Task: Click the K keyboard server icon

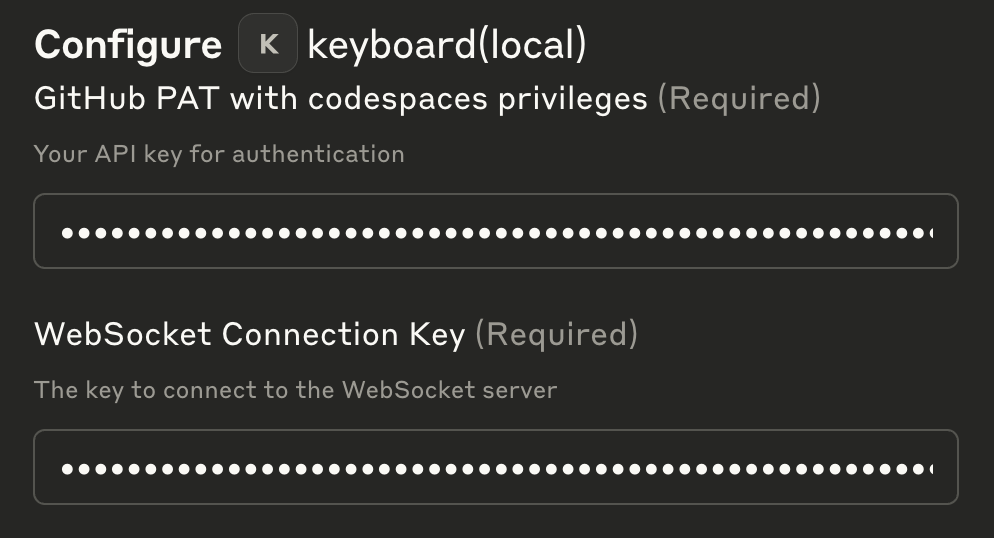Action: point(268,43)
